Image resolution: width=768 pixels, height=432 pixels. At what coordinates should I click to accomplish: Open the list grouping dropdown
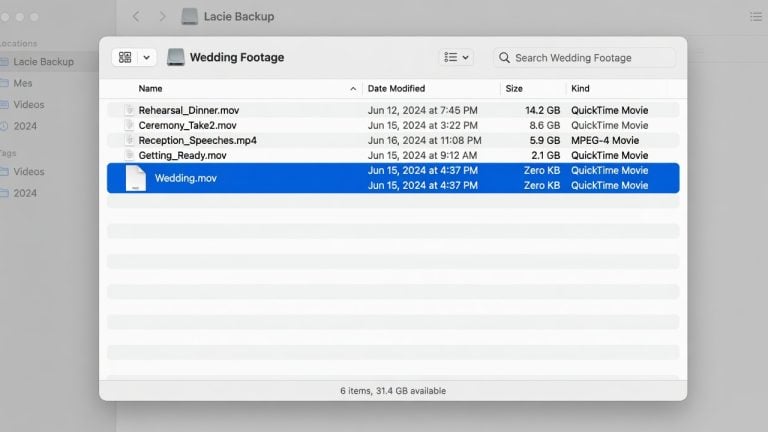coord(456,57)
